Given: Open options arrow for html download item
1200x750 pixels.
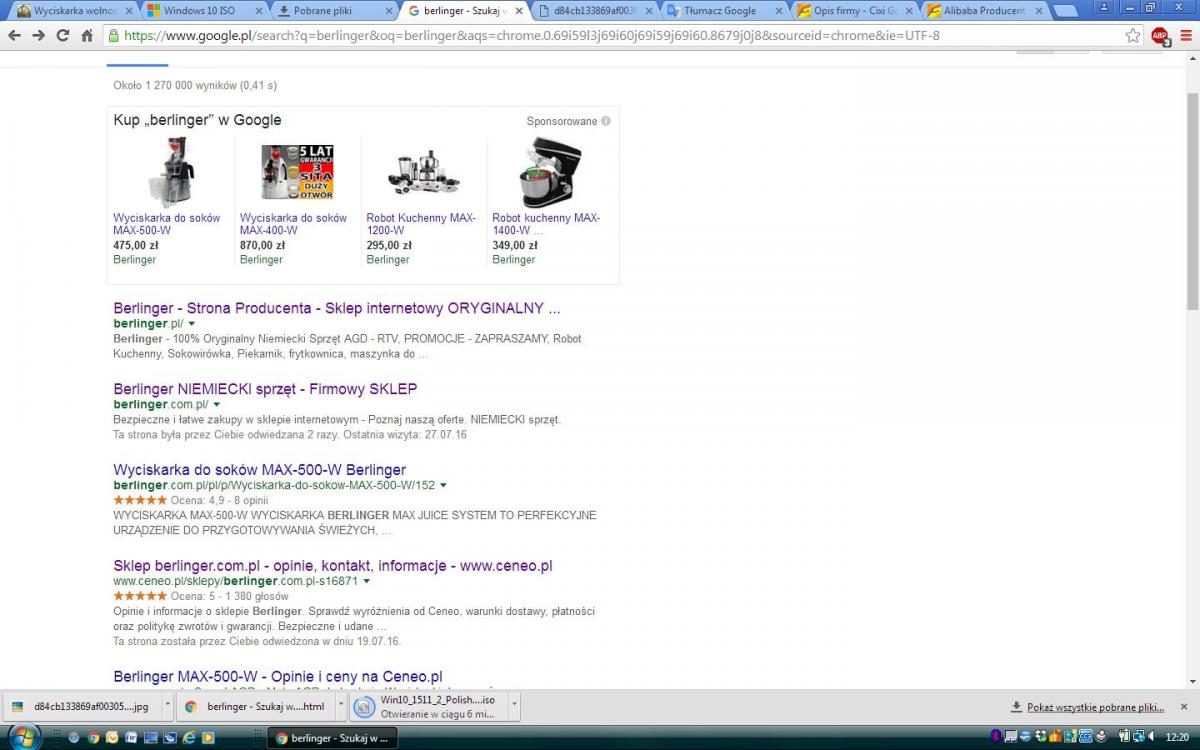Looking at the screenshot, I should (340, 706).
